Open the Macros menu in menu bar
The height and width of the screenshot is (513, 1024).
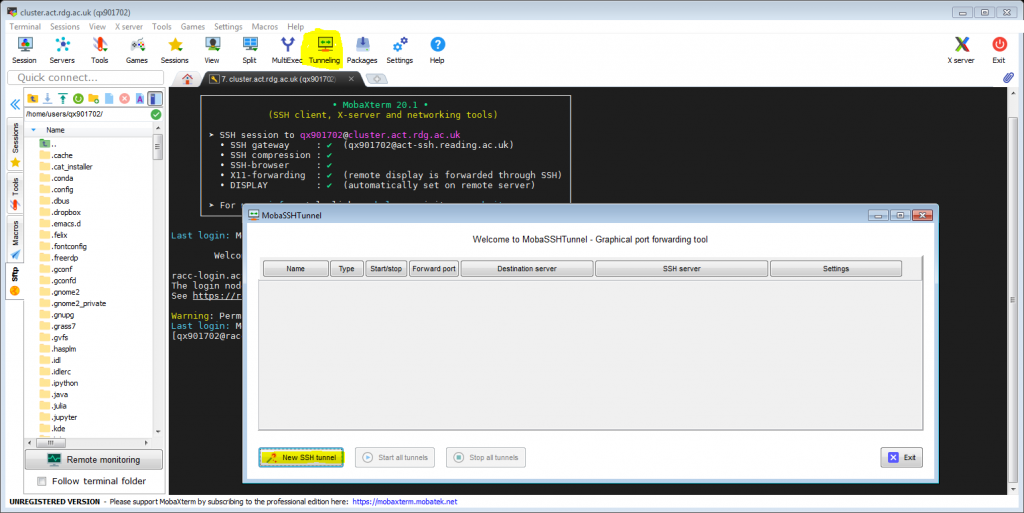(x=265, y=26)
